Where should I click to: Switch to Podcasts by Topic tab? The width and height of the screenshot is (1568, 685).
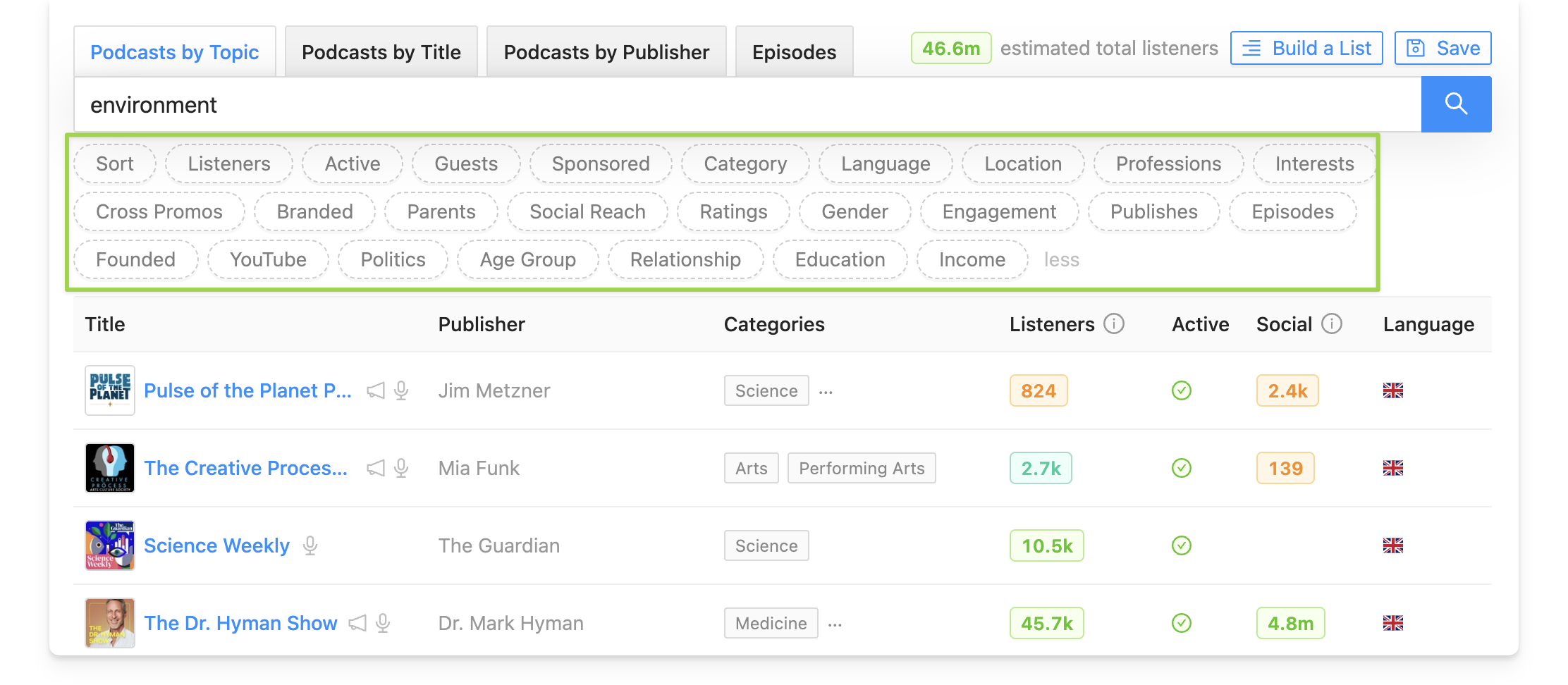coord(175,52)
